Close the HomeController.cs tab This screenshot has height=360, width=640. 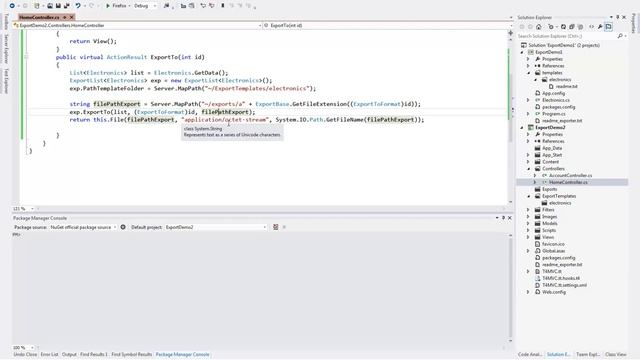[72, 17]
